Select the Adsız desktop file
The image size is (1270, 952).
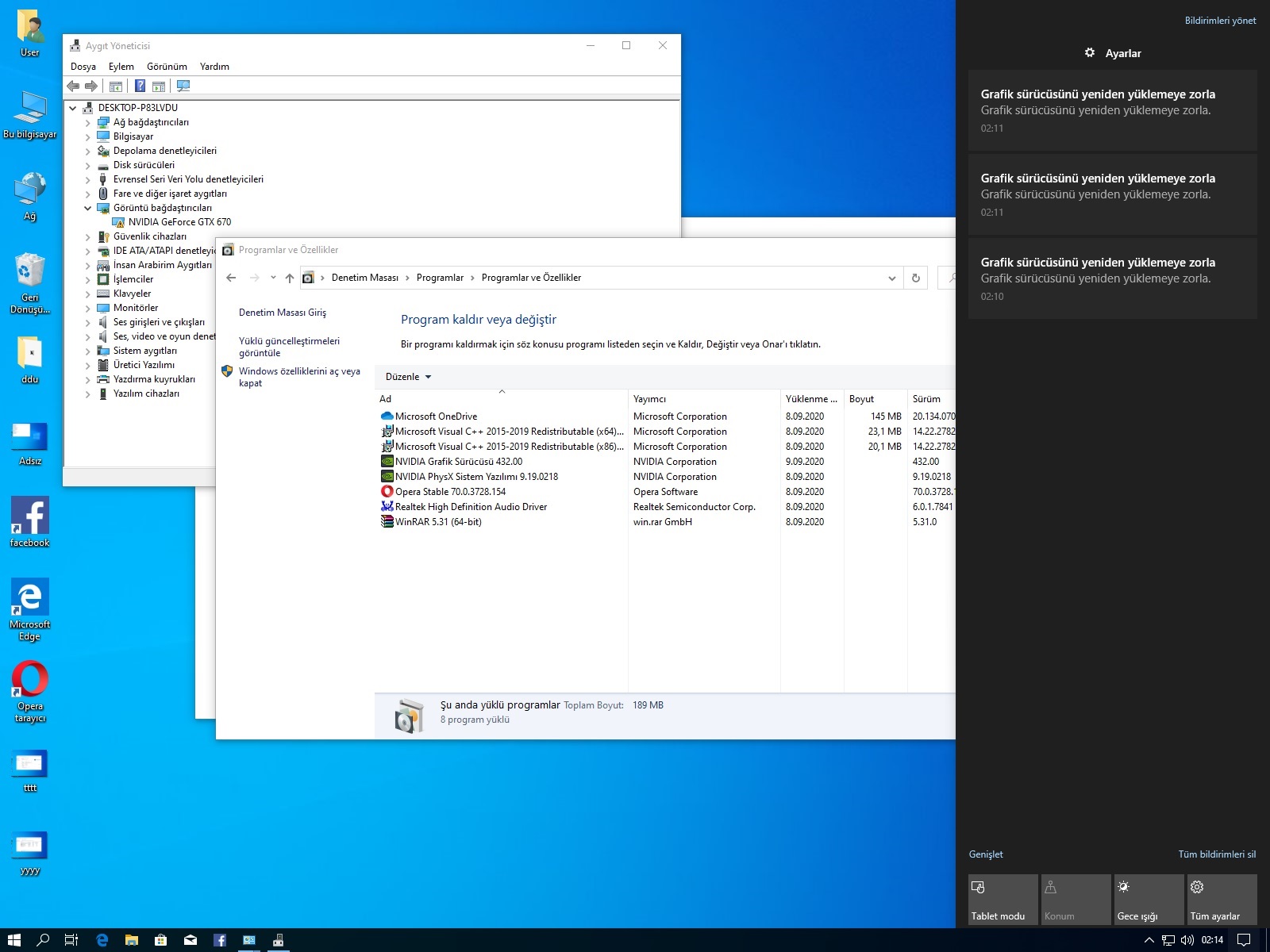click(30, 443)
